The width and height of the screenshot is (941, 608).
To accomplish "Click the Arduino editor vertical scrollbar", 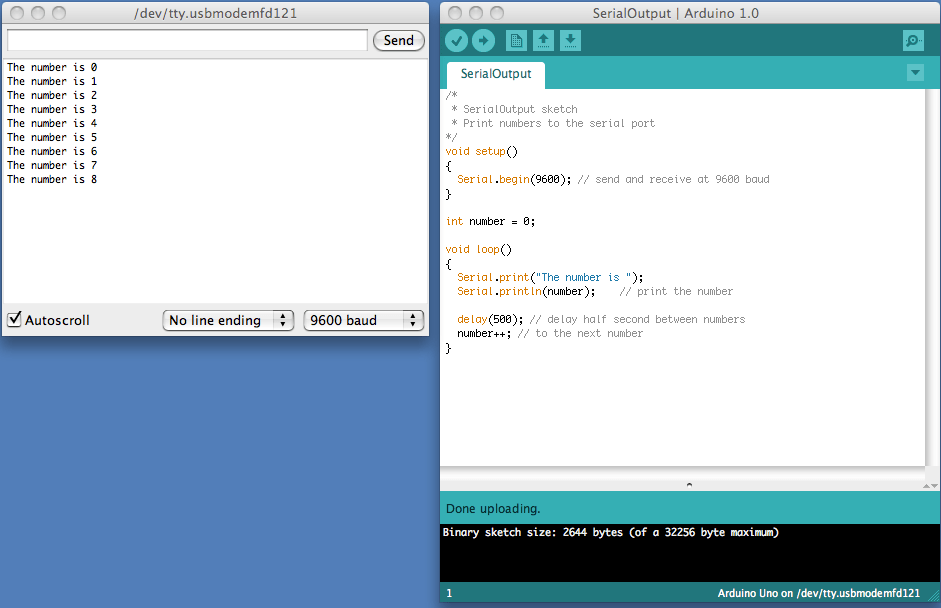I will 932,277.
